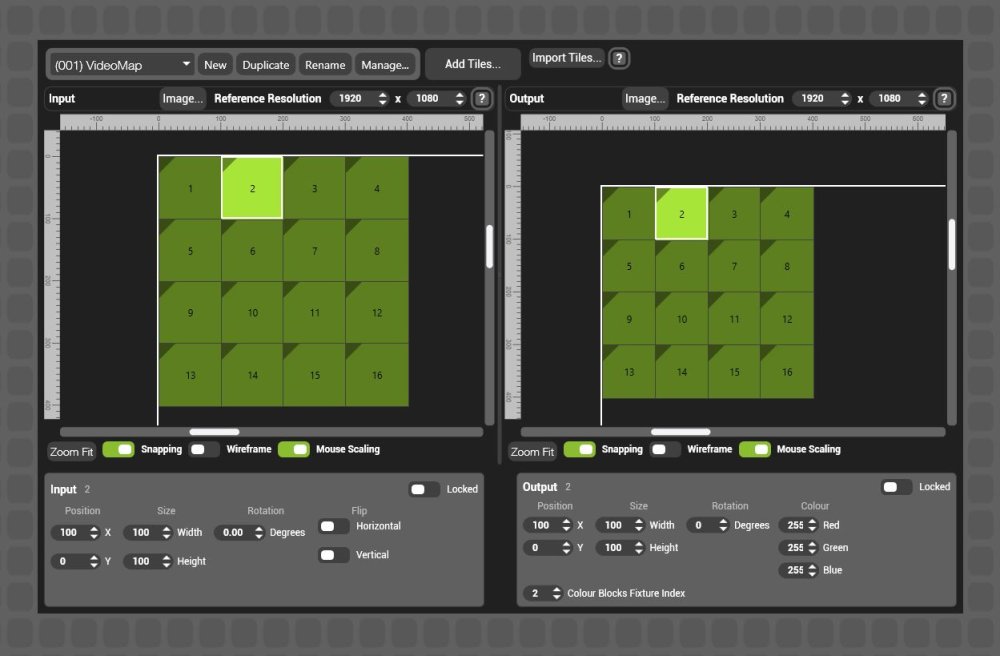The height and width of the screenshot is (656, 1000).
Task: Open help icon in Output header
Action: pyautogui.click(x=944, y=99)
